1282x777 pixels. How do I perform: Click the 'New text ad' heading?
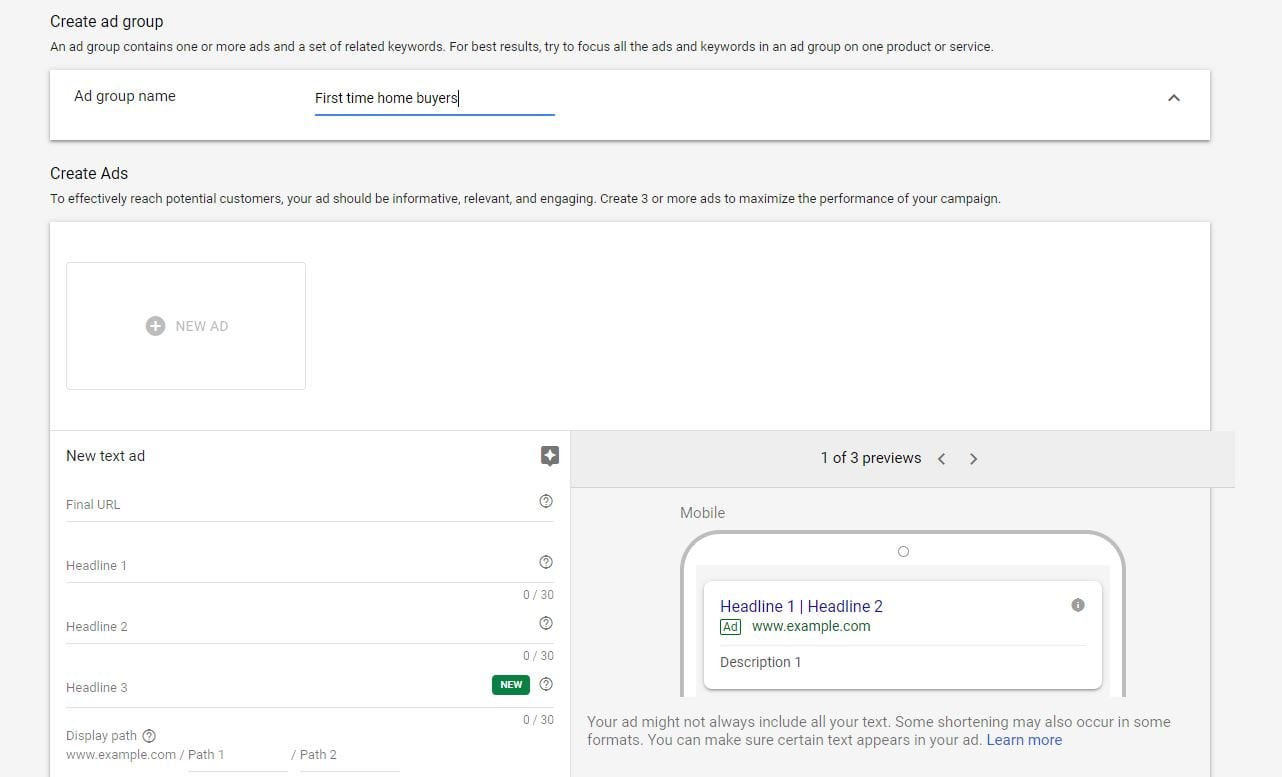point(105,456)
